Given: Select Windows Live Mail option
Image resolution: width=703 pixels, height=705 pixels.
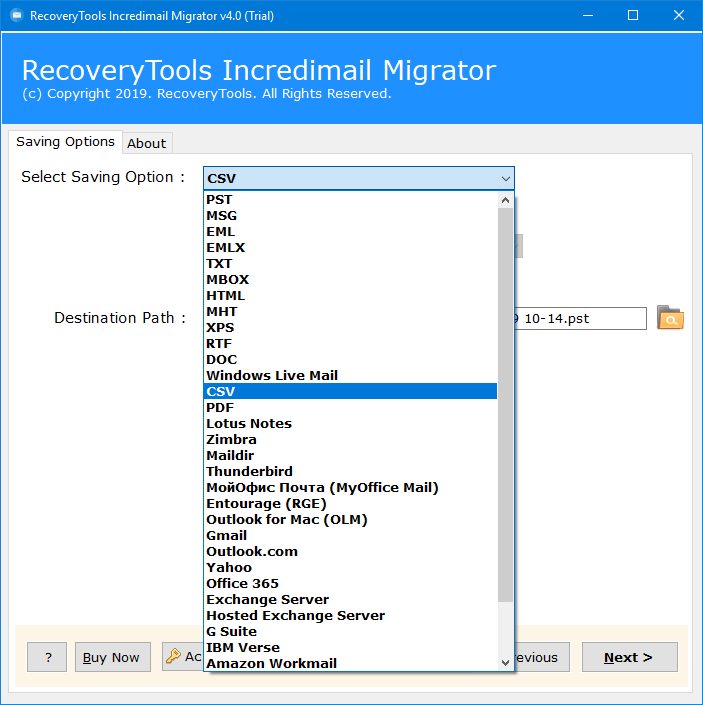Looking at the screenshot, I should (x=350, y=375).
